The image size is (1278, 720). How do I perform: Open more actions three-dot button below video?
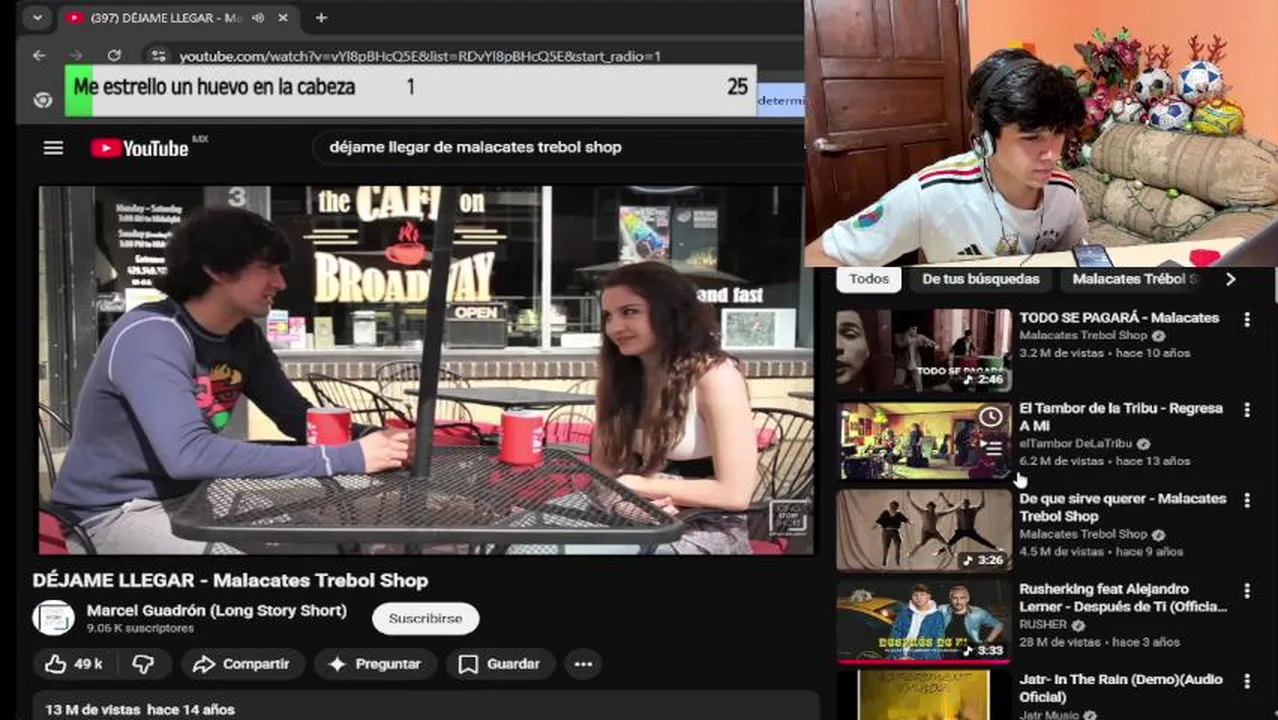coord(583,664)
